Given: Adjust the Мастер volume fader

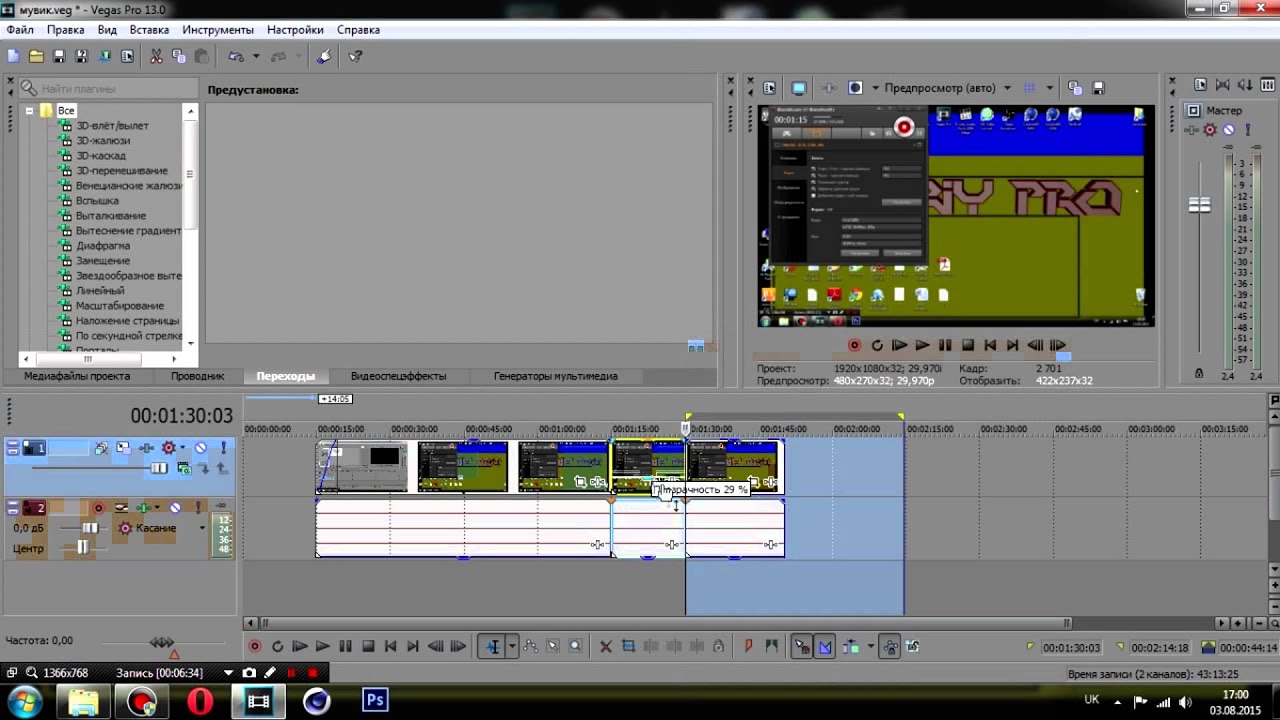Looking at the screenshot, I should click(x=1199, y=205).
